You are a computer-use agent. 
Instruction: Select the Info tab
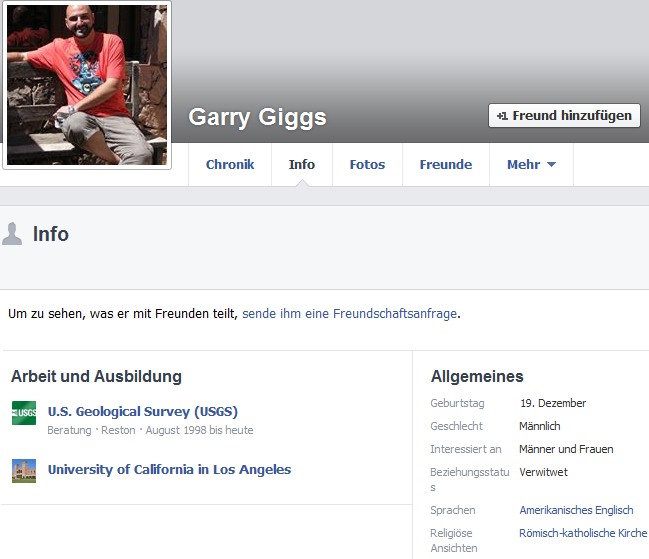302,165
